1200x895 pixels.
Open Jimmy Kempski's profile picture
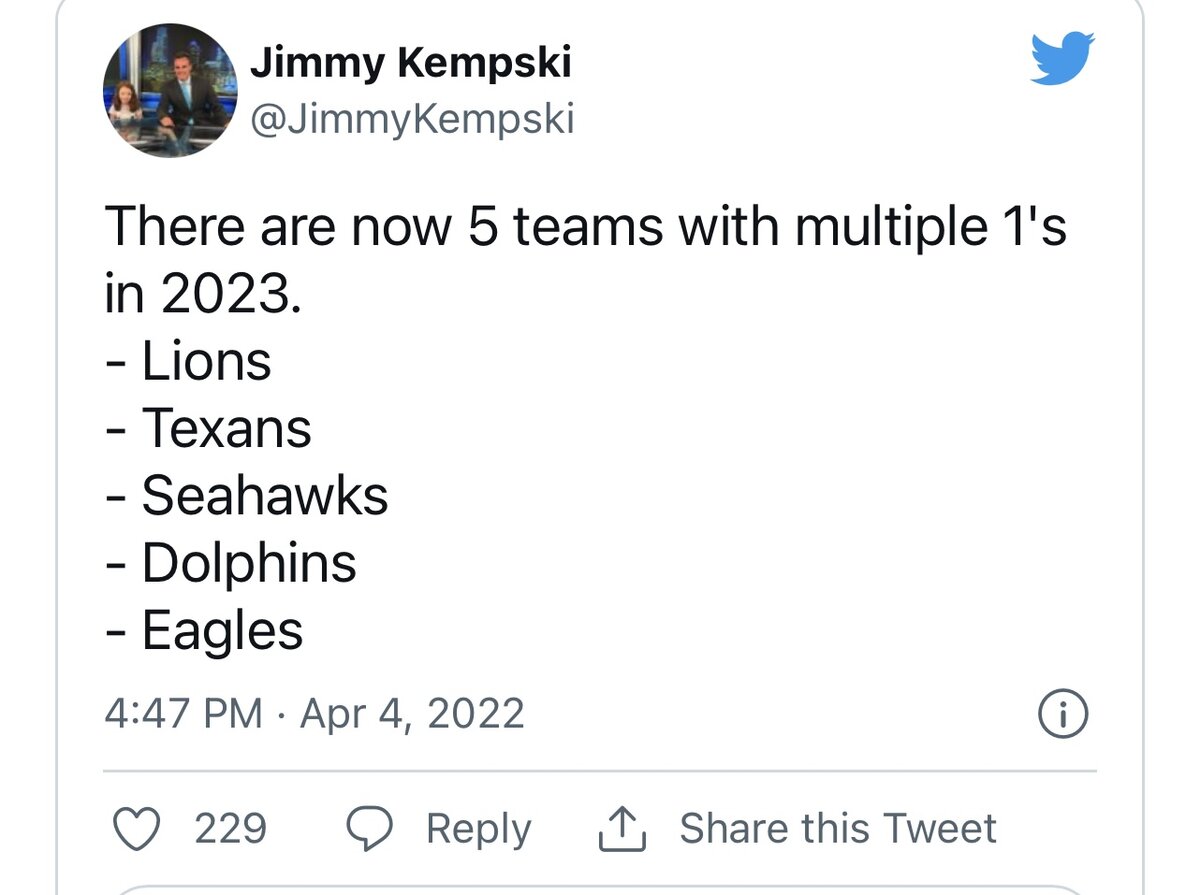[168, 91]
